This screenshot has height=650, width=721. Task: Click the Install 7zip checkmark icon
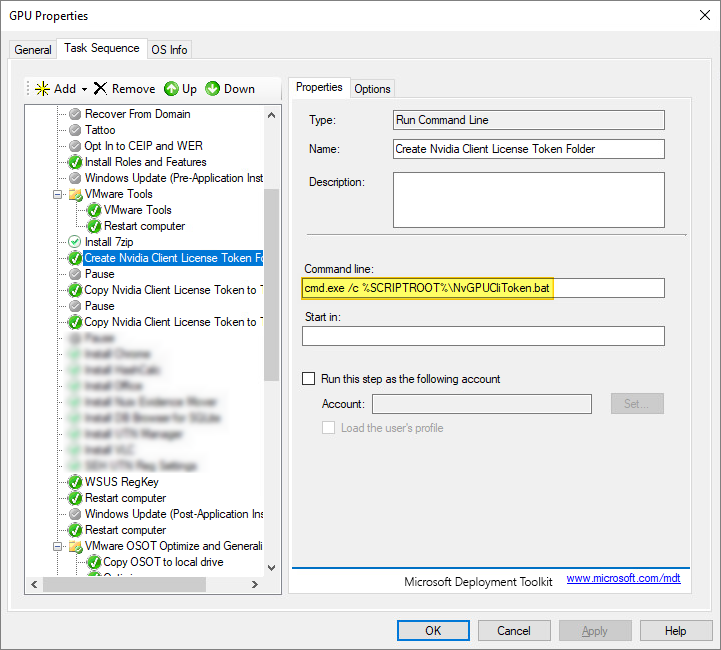pyautogui.click(x=75, y=242)
